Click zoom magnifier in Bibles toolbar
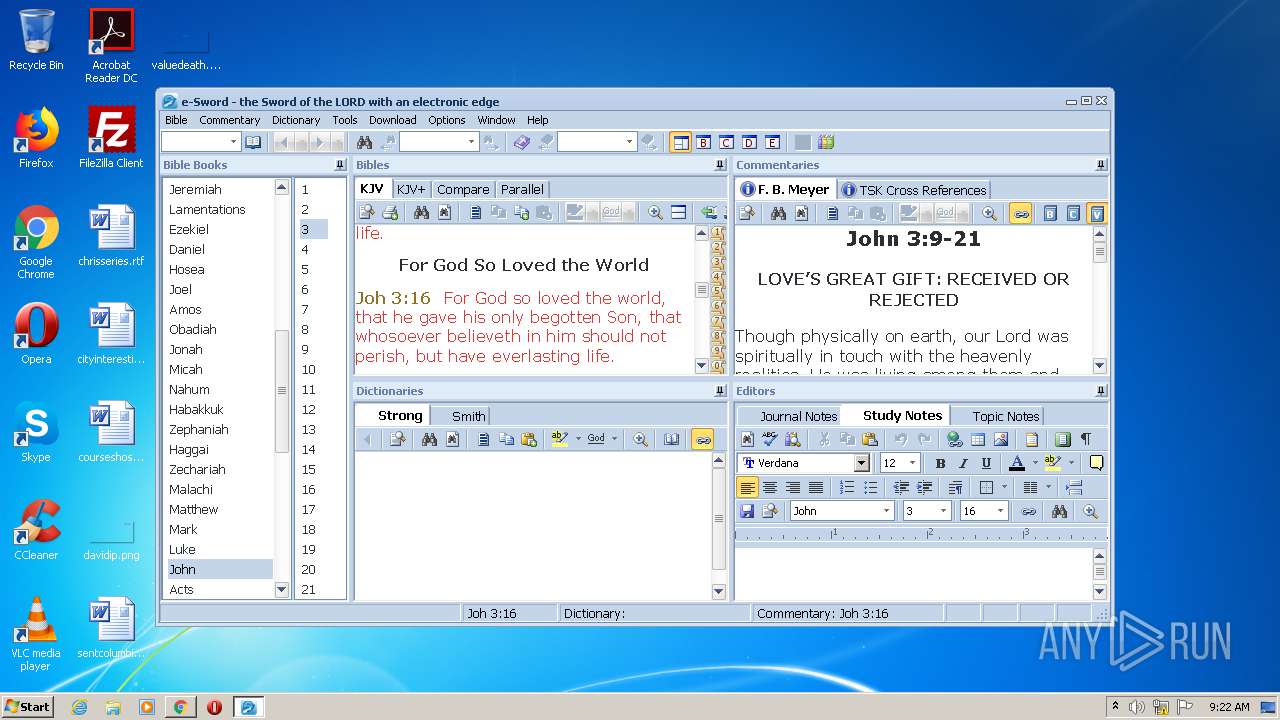This screenshot has height=720, width=1280. [x=655, y=212]
